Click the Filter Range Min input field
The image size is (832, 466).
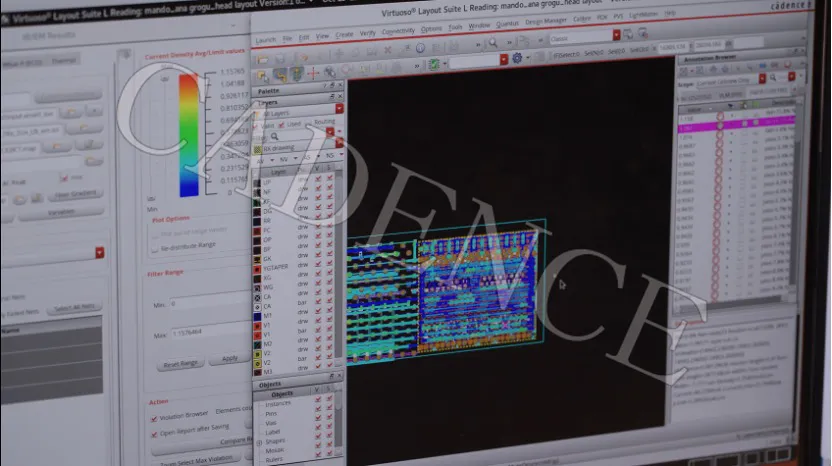point(209,303)
